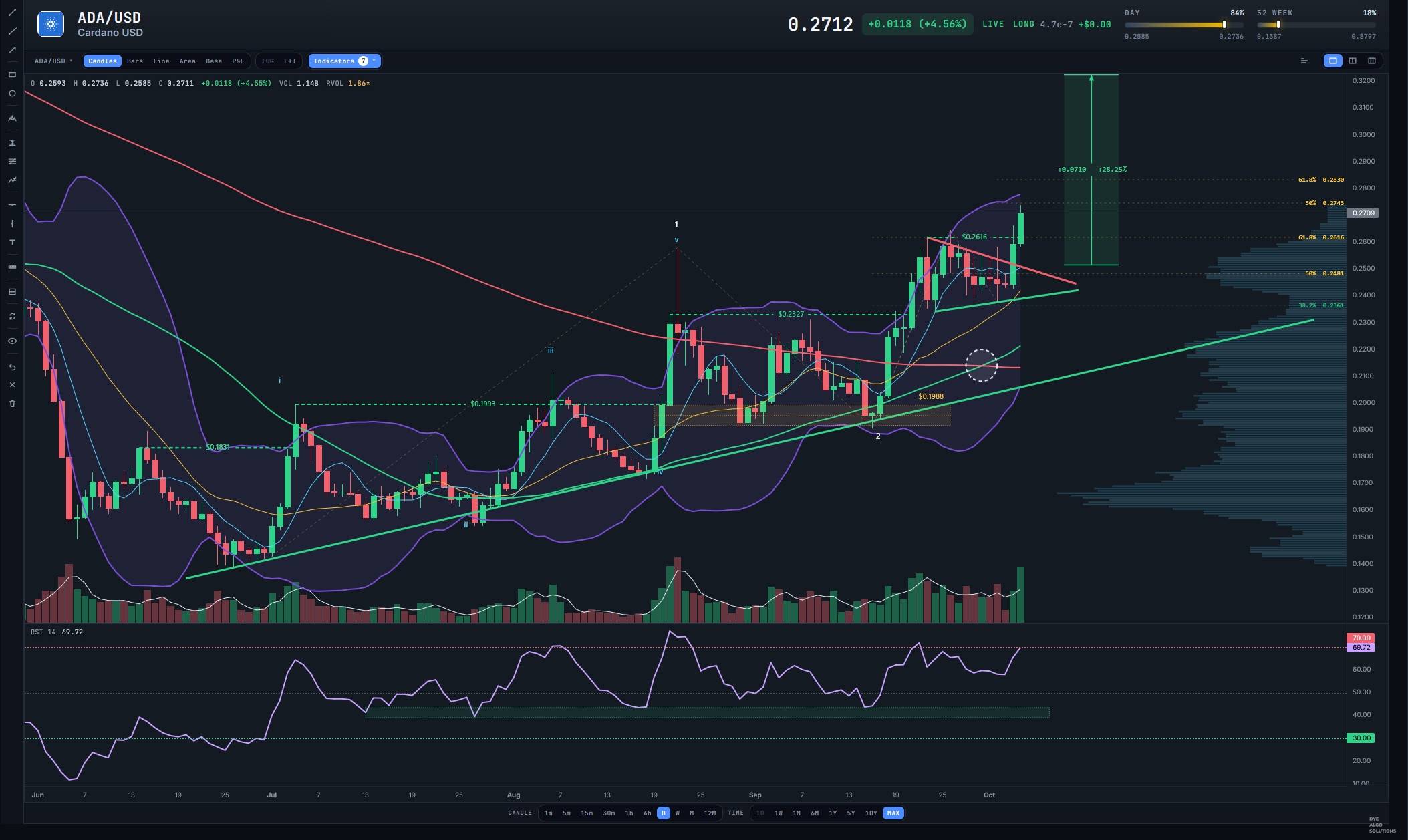The height and width of the screenshot is (840, 1408).
Task: Select the Elliott wave path tool
Action: point(12,180)
